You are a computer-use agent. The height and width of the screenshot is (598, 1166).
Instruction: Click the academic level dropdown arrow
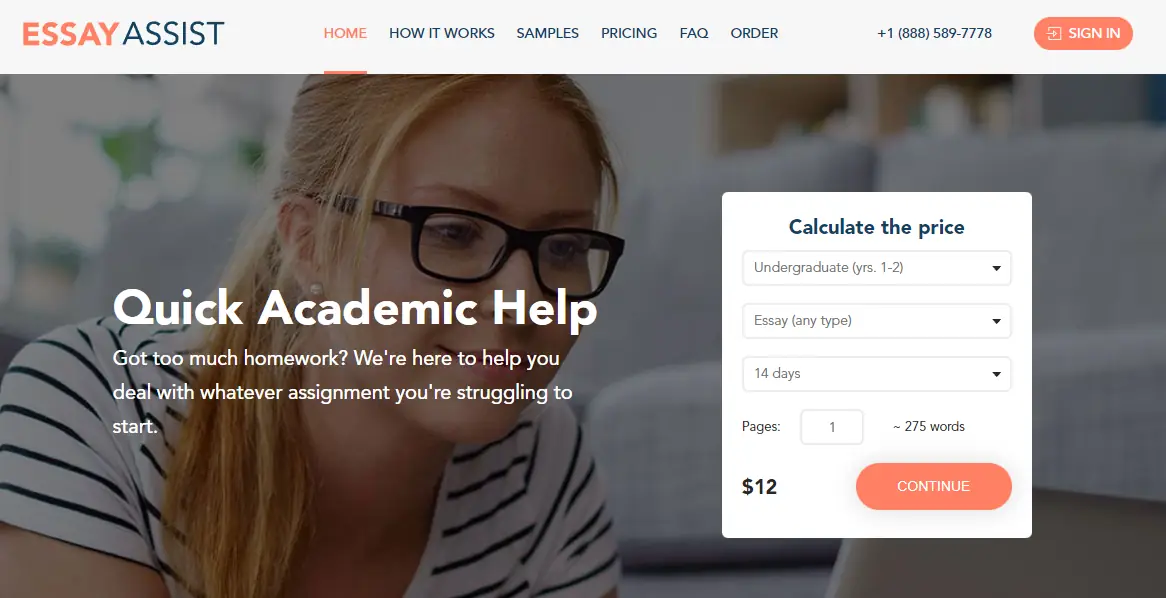(996, 269)
